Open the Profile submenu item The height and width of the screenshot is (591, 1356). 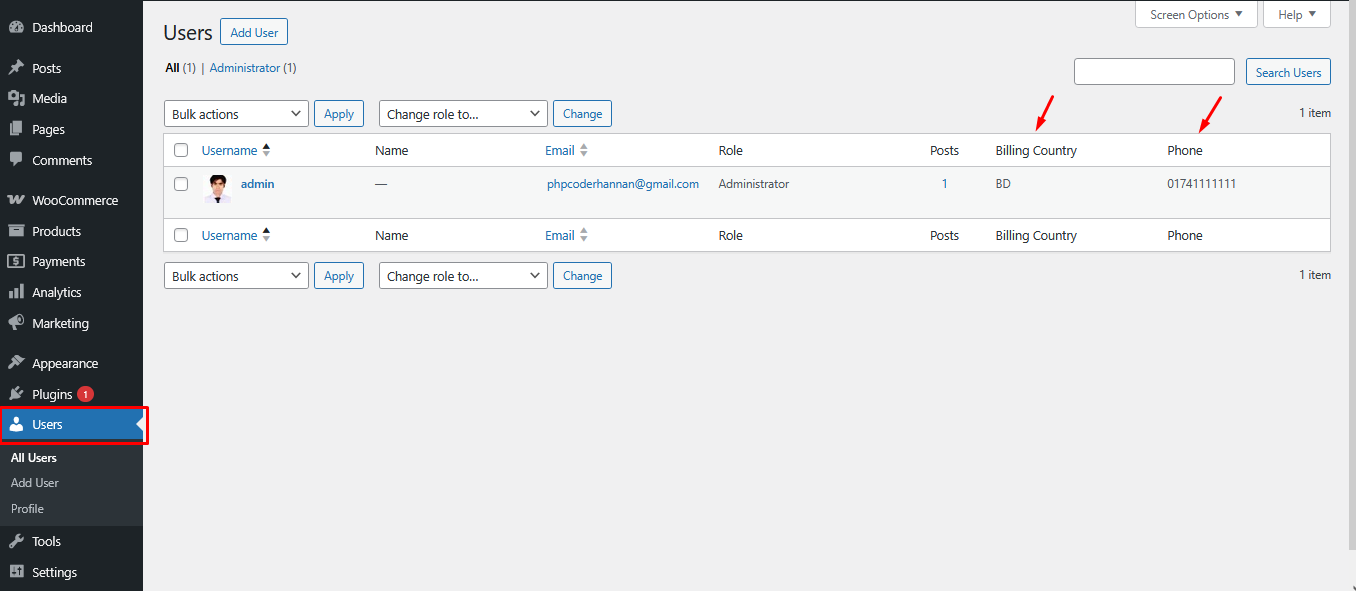tap(27, 509)
